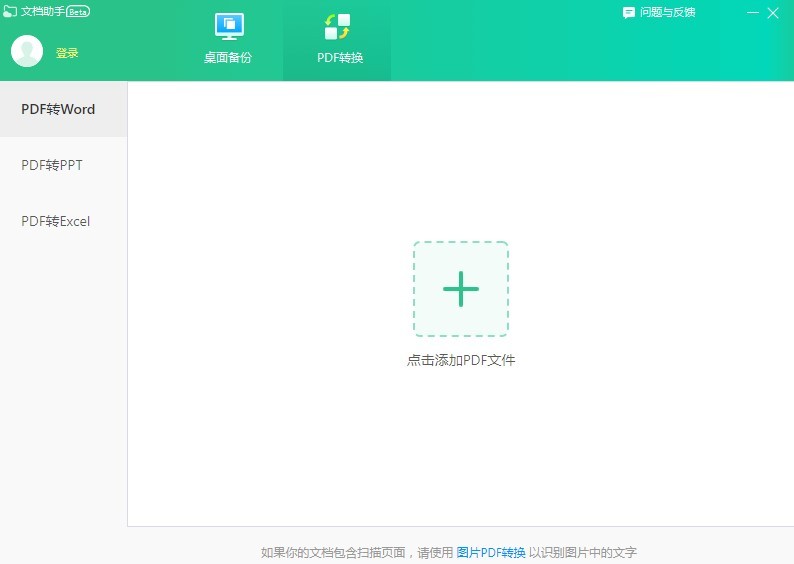Open the 图片PDF转换 link in footer
The height and width of the screenshot is (564, 794).
click(x=491, y=552)
